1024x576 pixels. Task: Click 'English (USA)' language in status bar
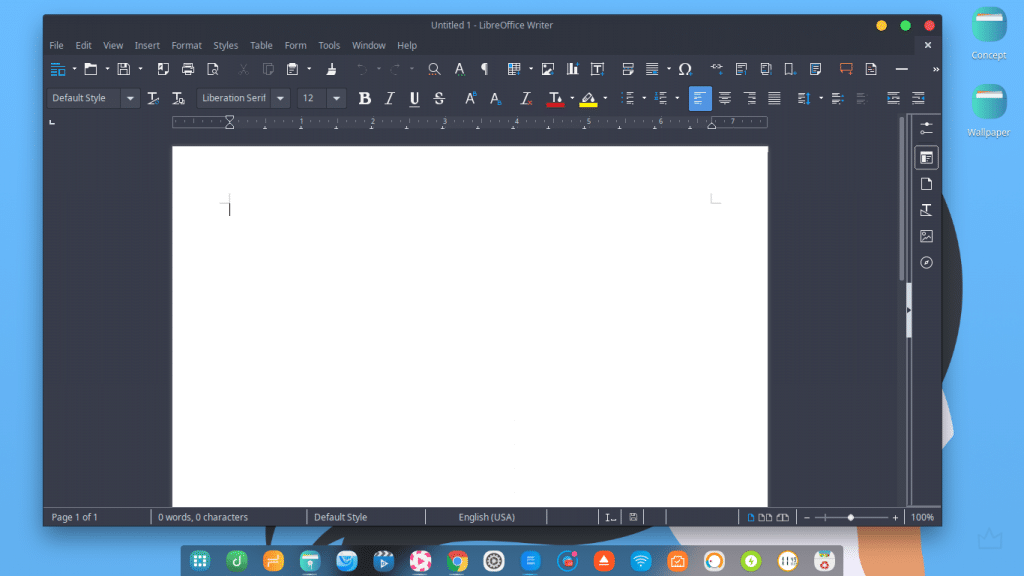pyautogui.click(x=487, y=517)
